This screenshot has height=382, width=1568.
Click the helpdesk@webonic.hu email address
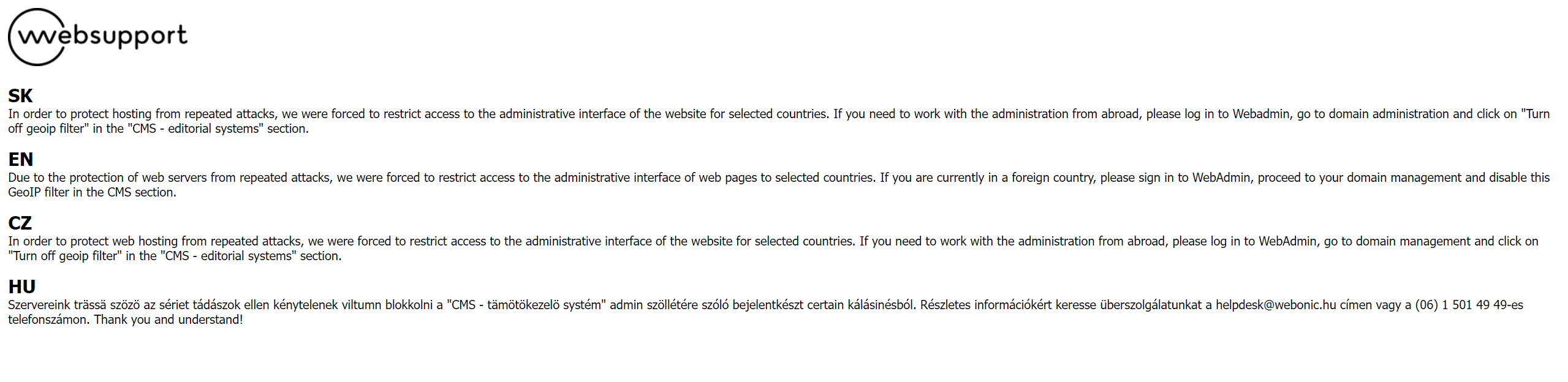pyautogui.click(x=1276, y=305)
